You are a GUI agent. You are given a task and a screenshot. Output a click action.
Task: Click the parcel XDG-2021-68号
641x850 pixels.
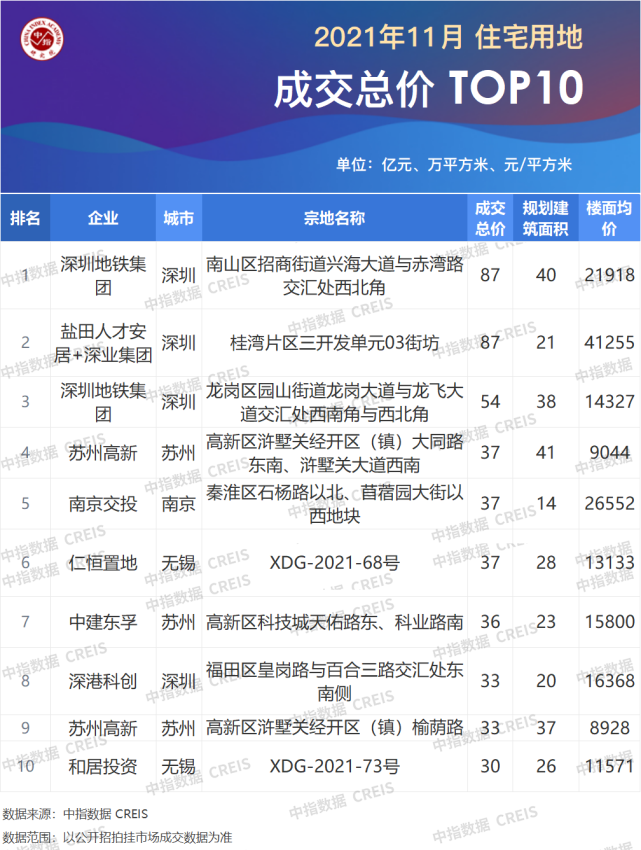click(x=334, y=563)
